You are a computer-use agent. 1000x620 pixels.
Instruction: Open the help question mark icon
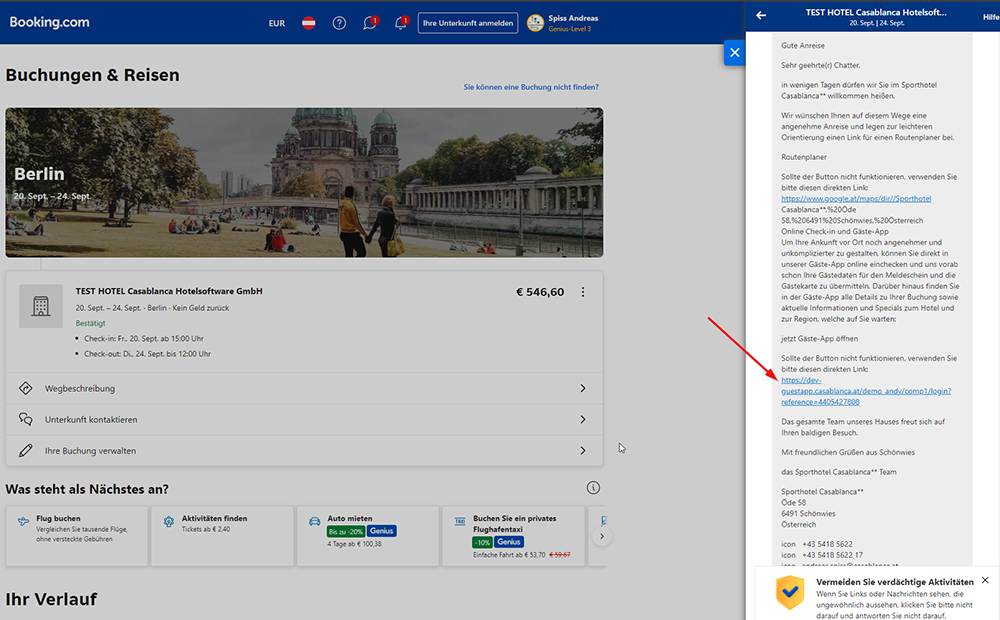point(339,23)
